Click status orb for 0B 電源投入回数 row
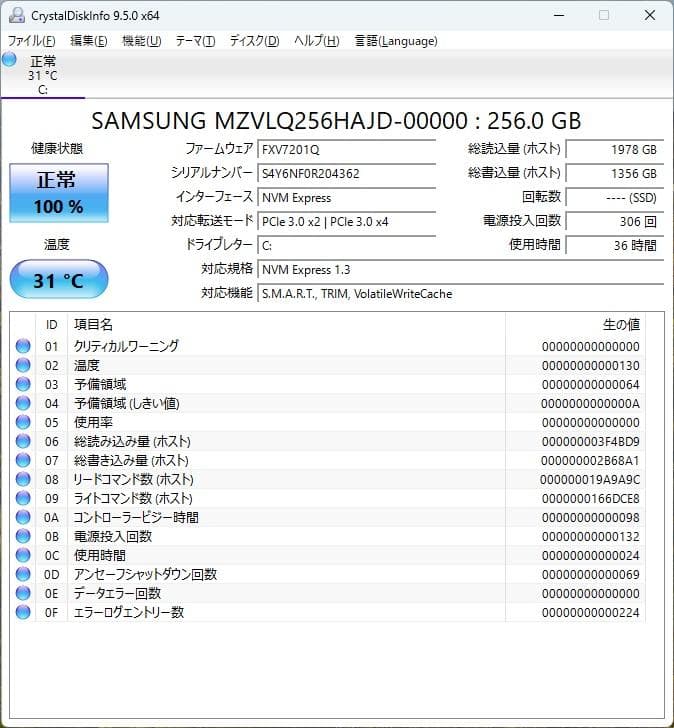 23,536
